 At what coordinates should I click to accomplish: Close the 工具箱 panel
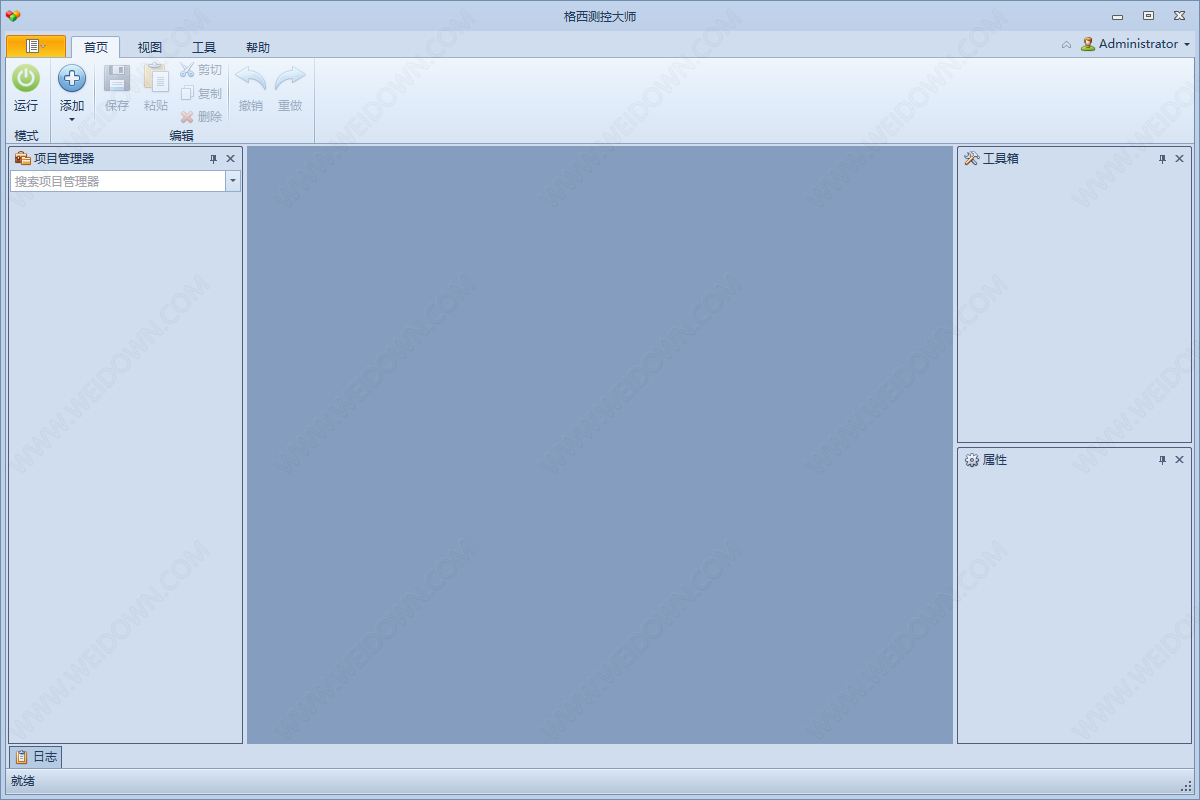click(x=1179, y=159)
